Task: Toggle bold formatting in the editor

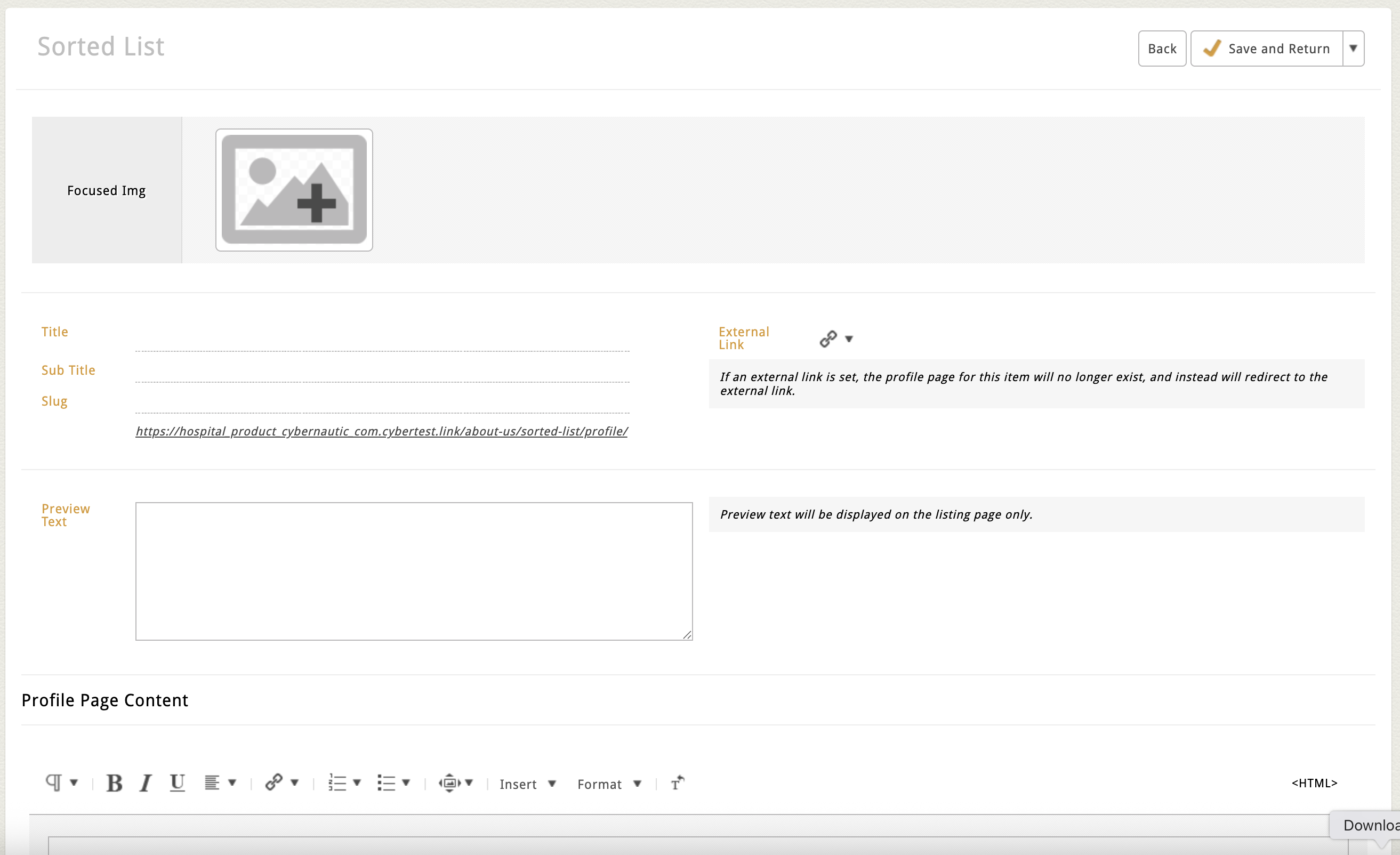Action: pyautogui.click(x=114, y=783)
